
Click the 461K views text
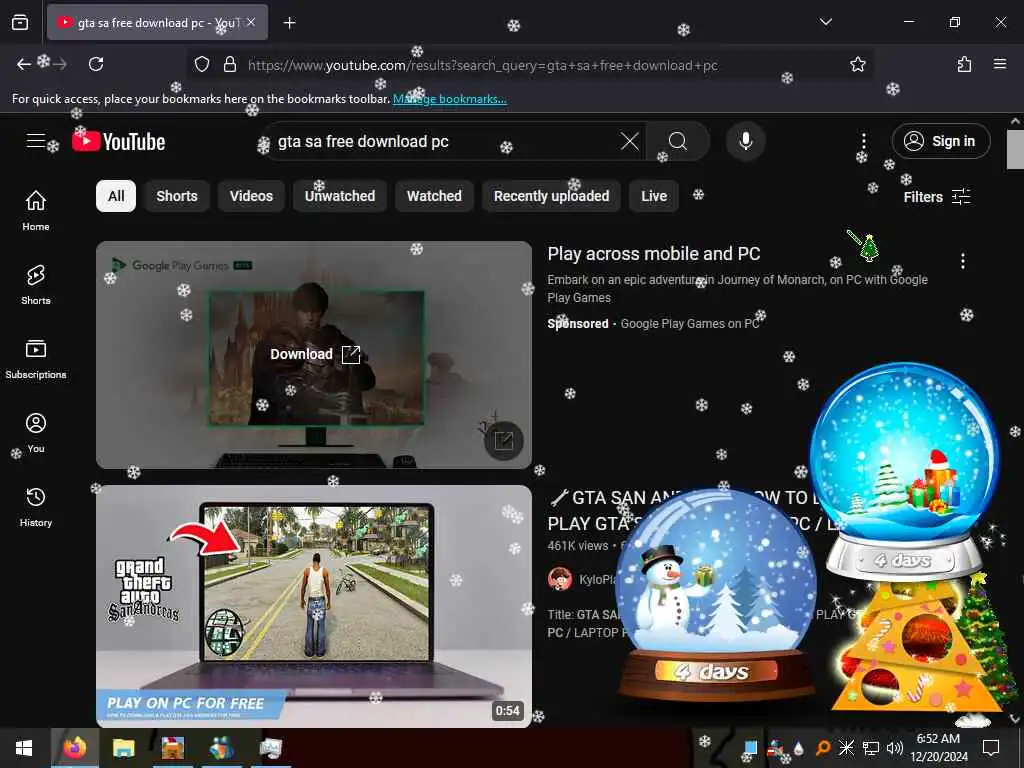click(x=578, y=546)
